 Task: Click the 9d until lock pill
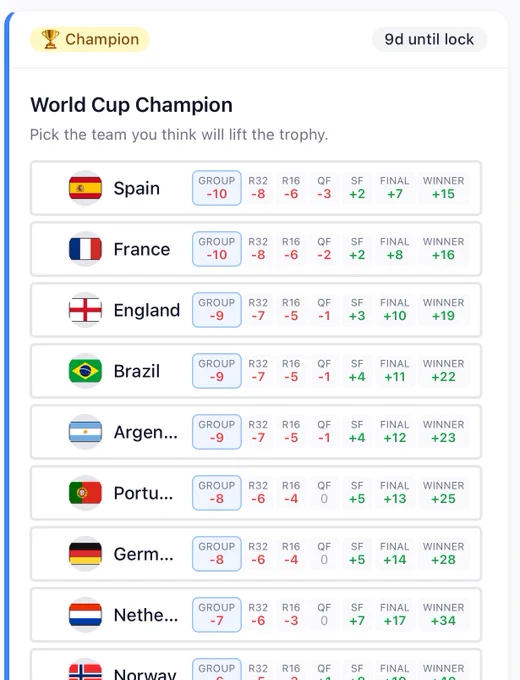click(x=429, y=39)
